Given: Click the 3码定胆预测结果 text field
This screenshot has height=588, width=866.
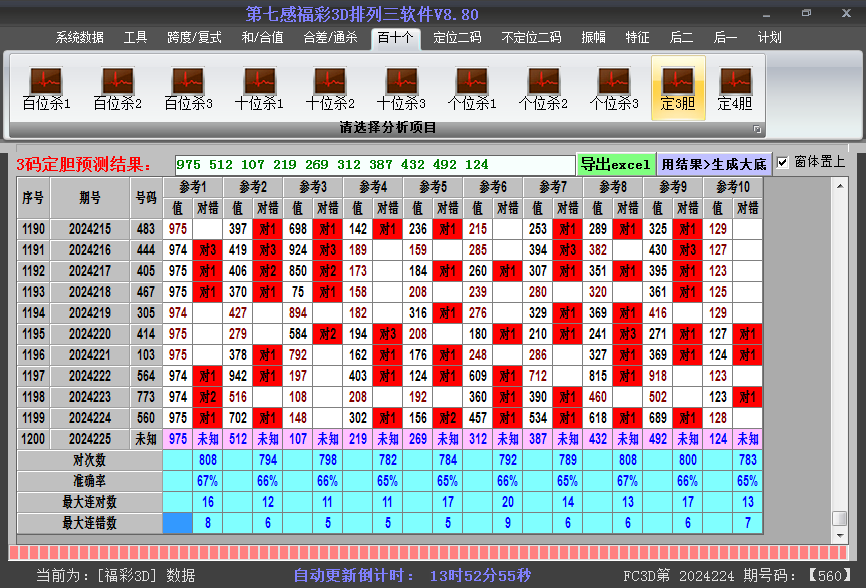Looking at the screenshot, I should [x=375, y=165].
